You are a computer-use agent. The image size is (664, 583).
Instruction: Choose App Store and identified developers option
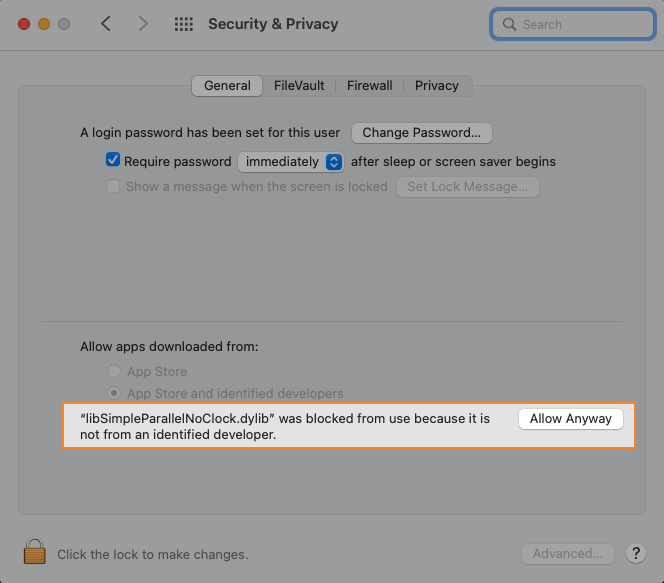115,394
